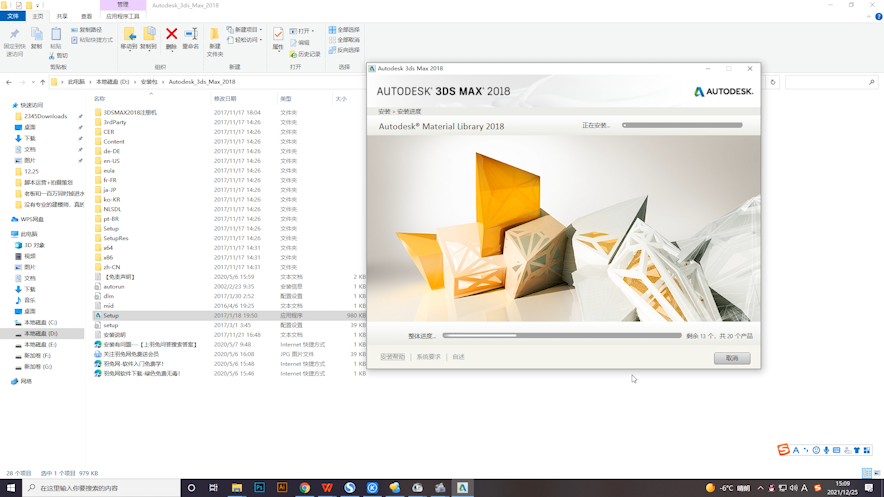Click Select none (全部取消) in ribbon
The image size is (884, 497).
[x=344, y=40]
